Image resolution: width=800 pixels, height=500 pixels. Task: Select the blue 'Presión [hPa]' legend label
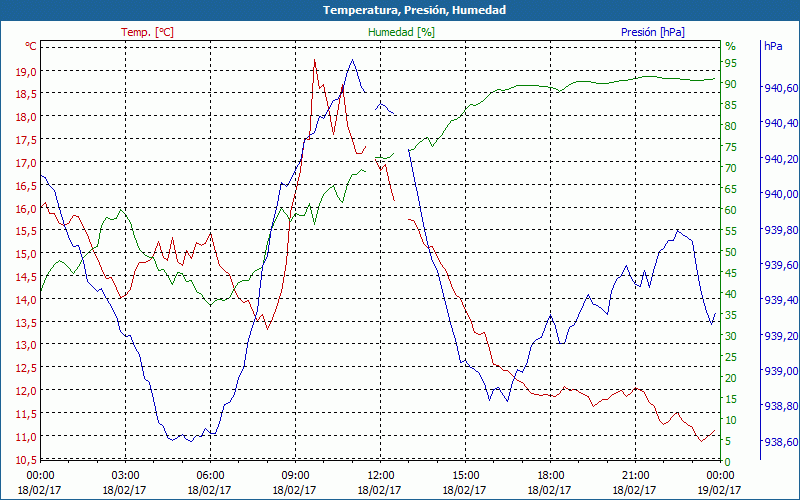coord(653,32)
